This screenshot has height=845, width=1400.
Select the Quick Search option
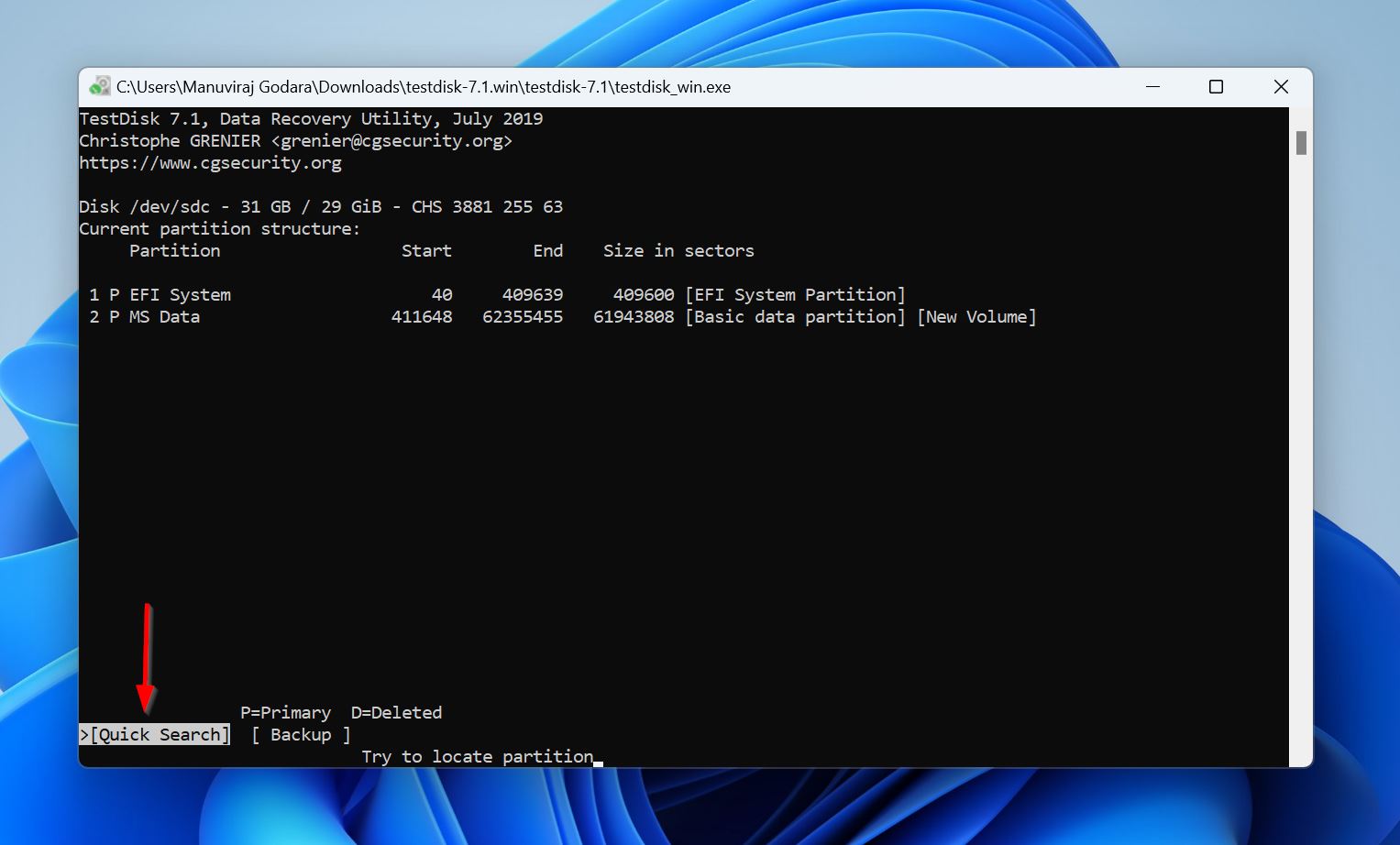pos(155,734)
